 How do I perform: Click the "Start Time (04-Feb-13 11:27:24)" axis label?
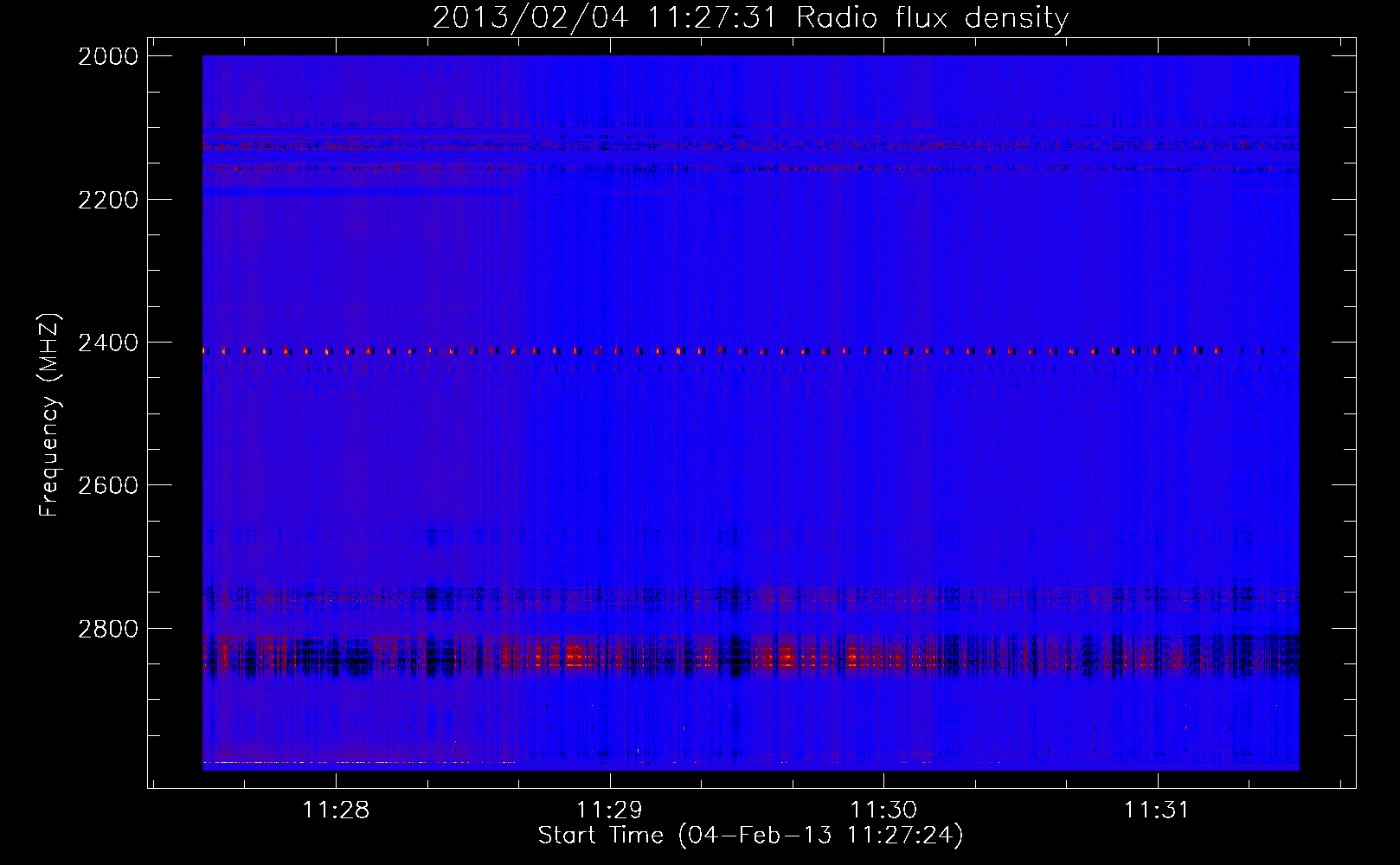[x=750, y=836]
